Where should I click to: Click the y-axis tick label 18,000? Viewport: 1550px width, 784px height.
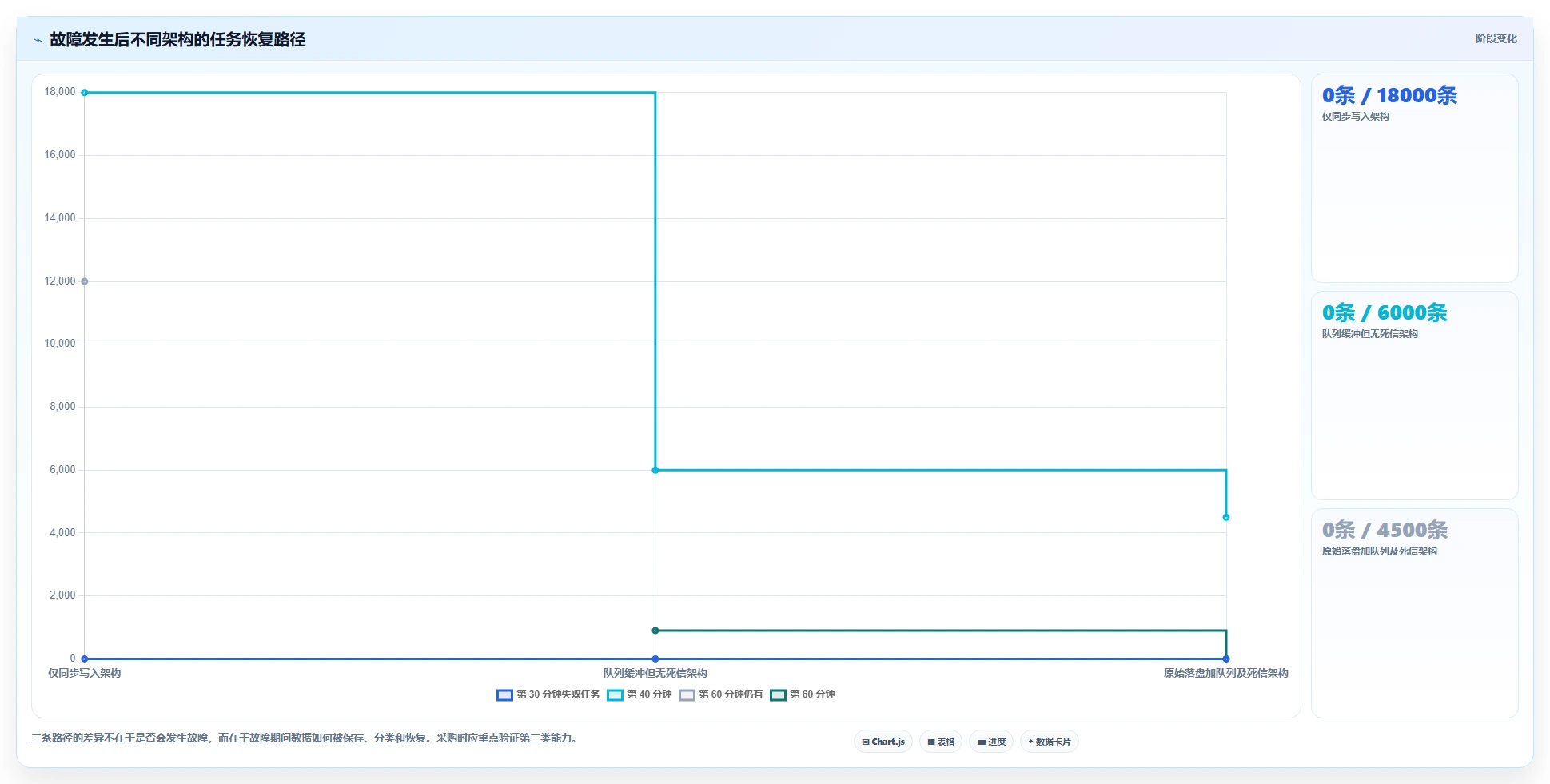coord(60,92)
